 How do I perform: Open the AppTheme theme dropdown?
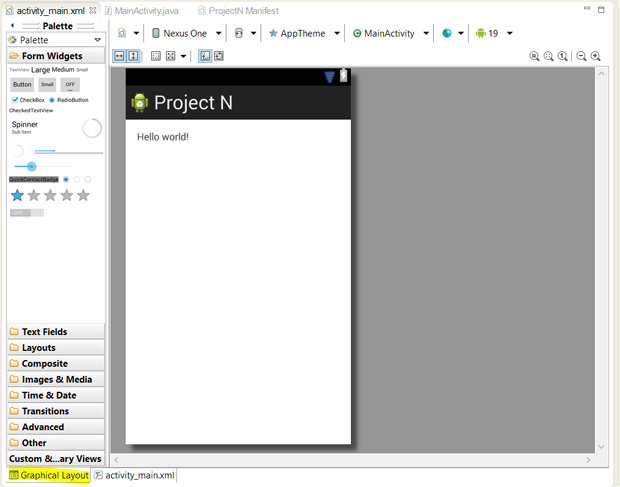303,33
